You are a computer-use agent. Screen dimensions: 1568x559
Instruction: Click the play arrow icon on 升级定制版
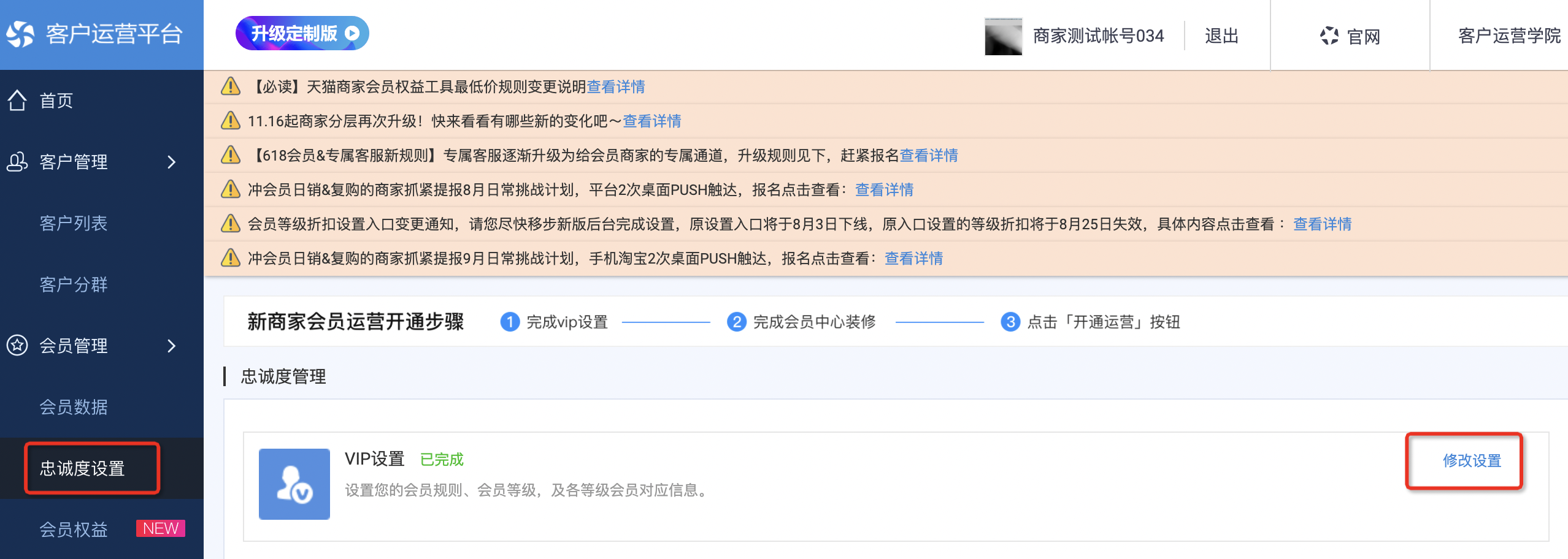352,33
